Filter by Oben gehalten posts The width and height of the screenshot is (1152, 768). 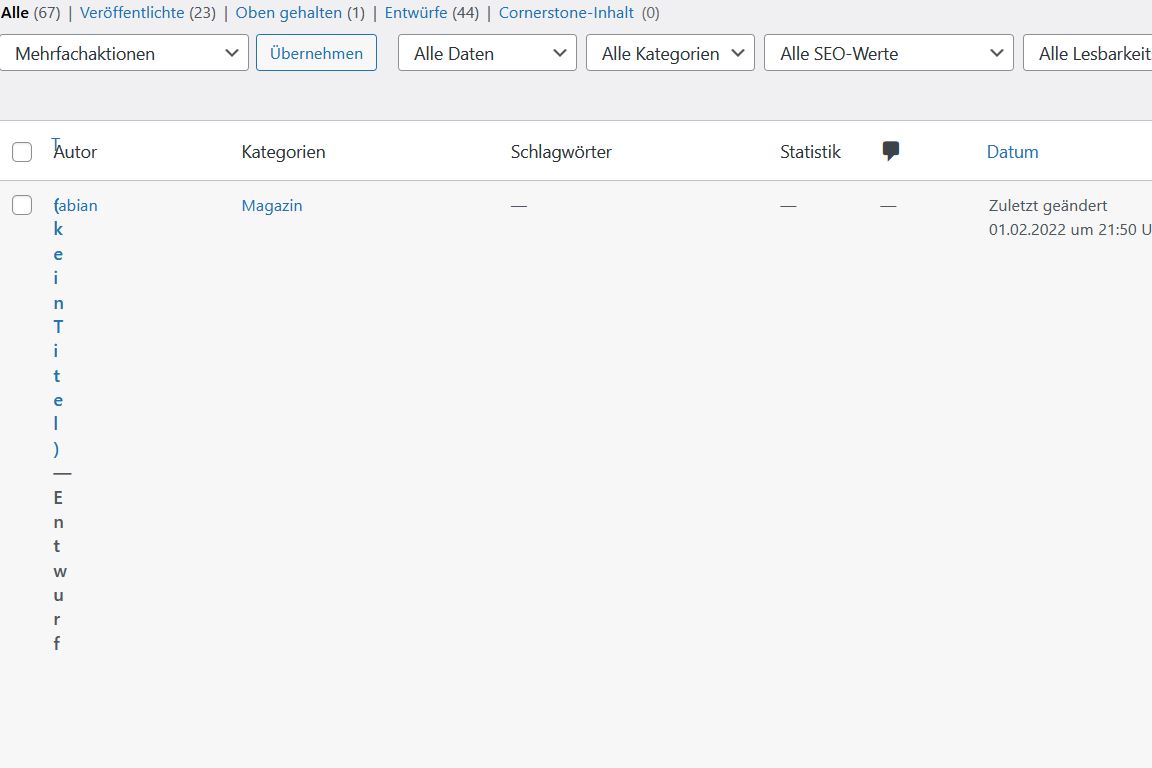click(288, 13)
